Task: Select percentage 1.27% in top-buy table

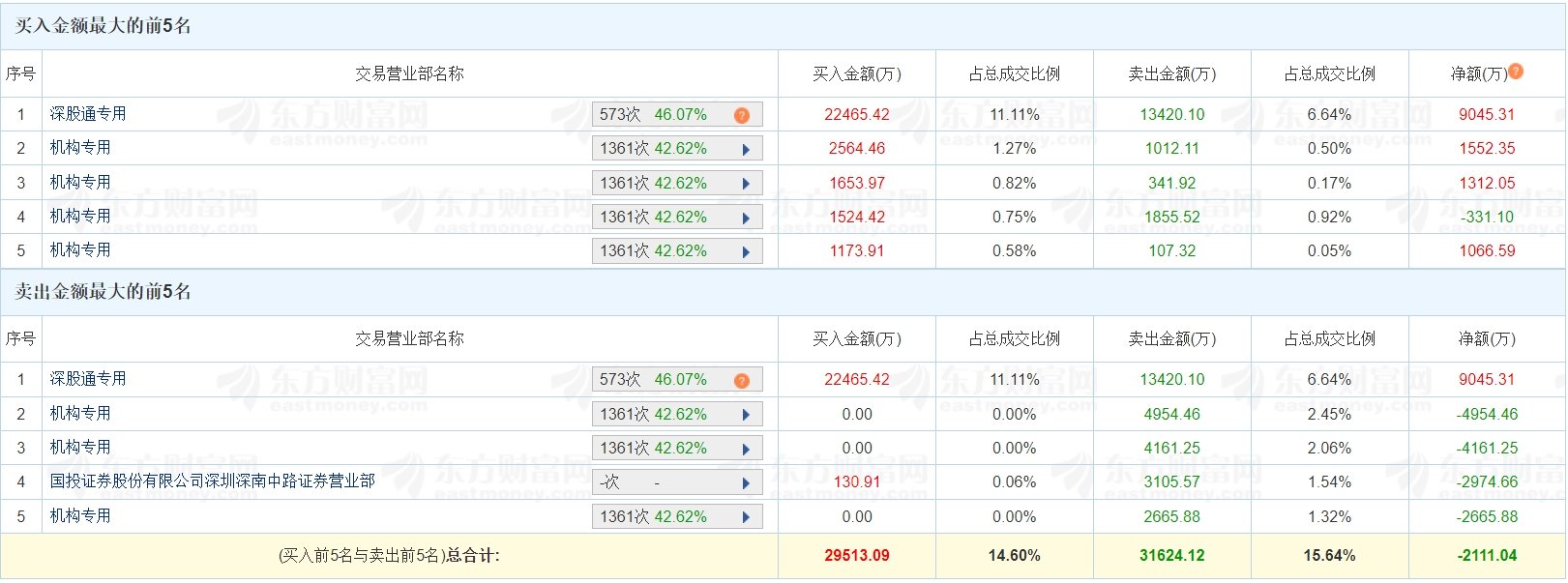Action: pyautogui.click(x=1014, y=149)
